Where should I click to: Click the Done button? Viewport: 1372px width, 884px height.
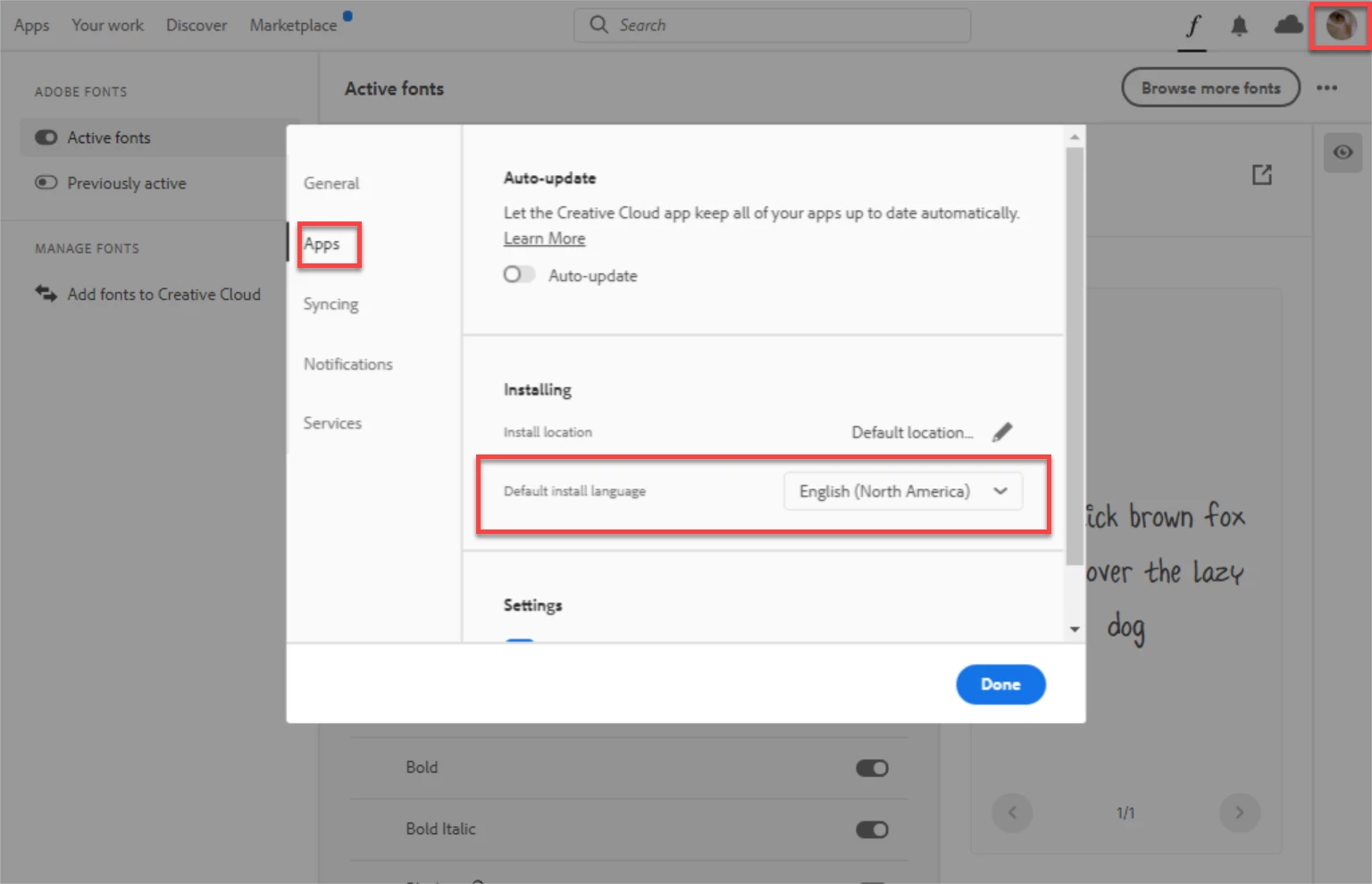coord(1000,684)
